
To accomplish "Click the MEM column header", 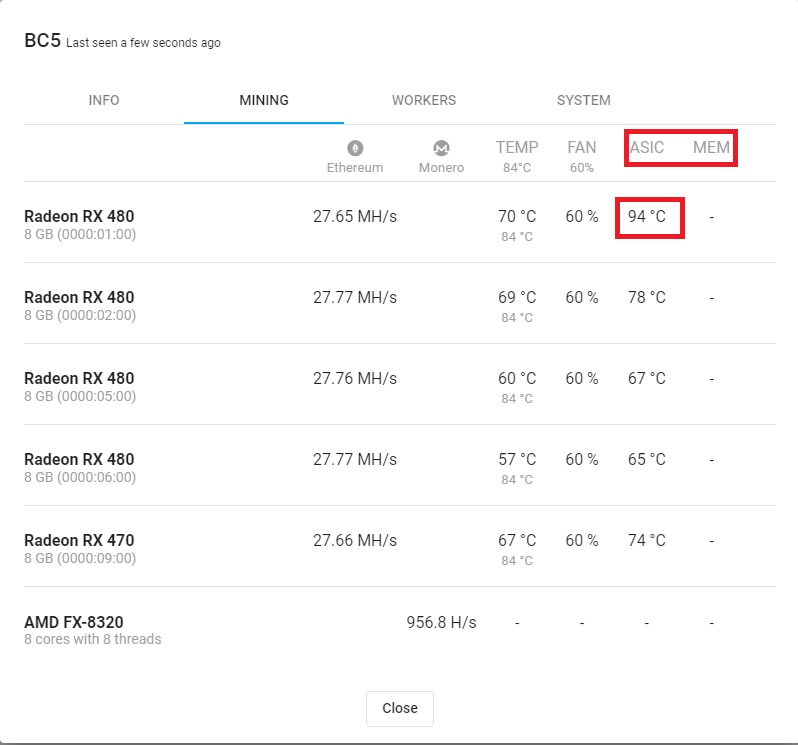I will (x=711, y=148).
